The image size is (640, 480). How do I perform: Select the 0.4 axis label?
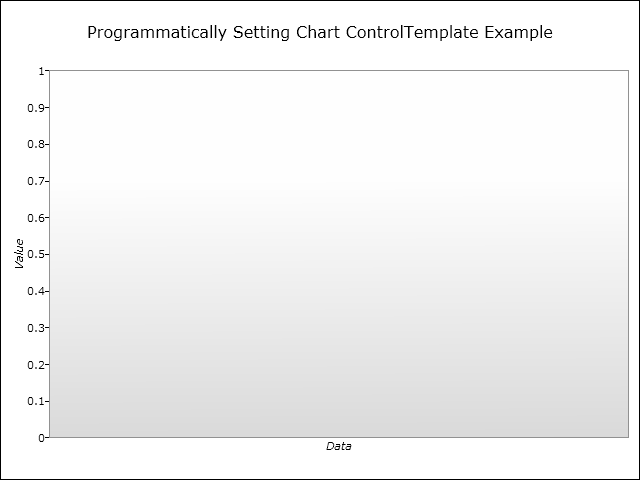[36, 291]
